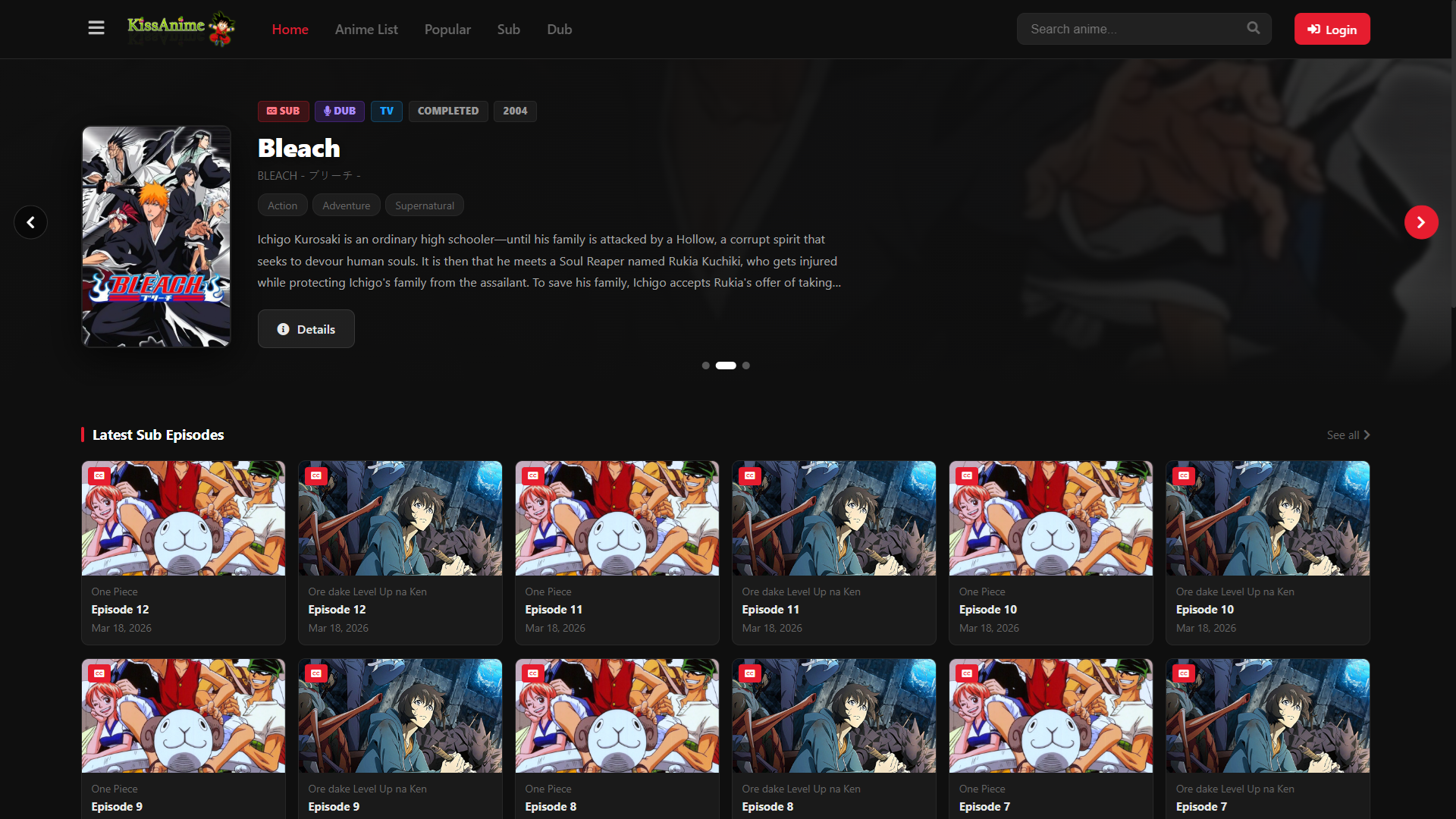
Task: Click the KissAnime logo
Action: pyautogui.click(x=180, y=29)
